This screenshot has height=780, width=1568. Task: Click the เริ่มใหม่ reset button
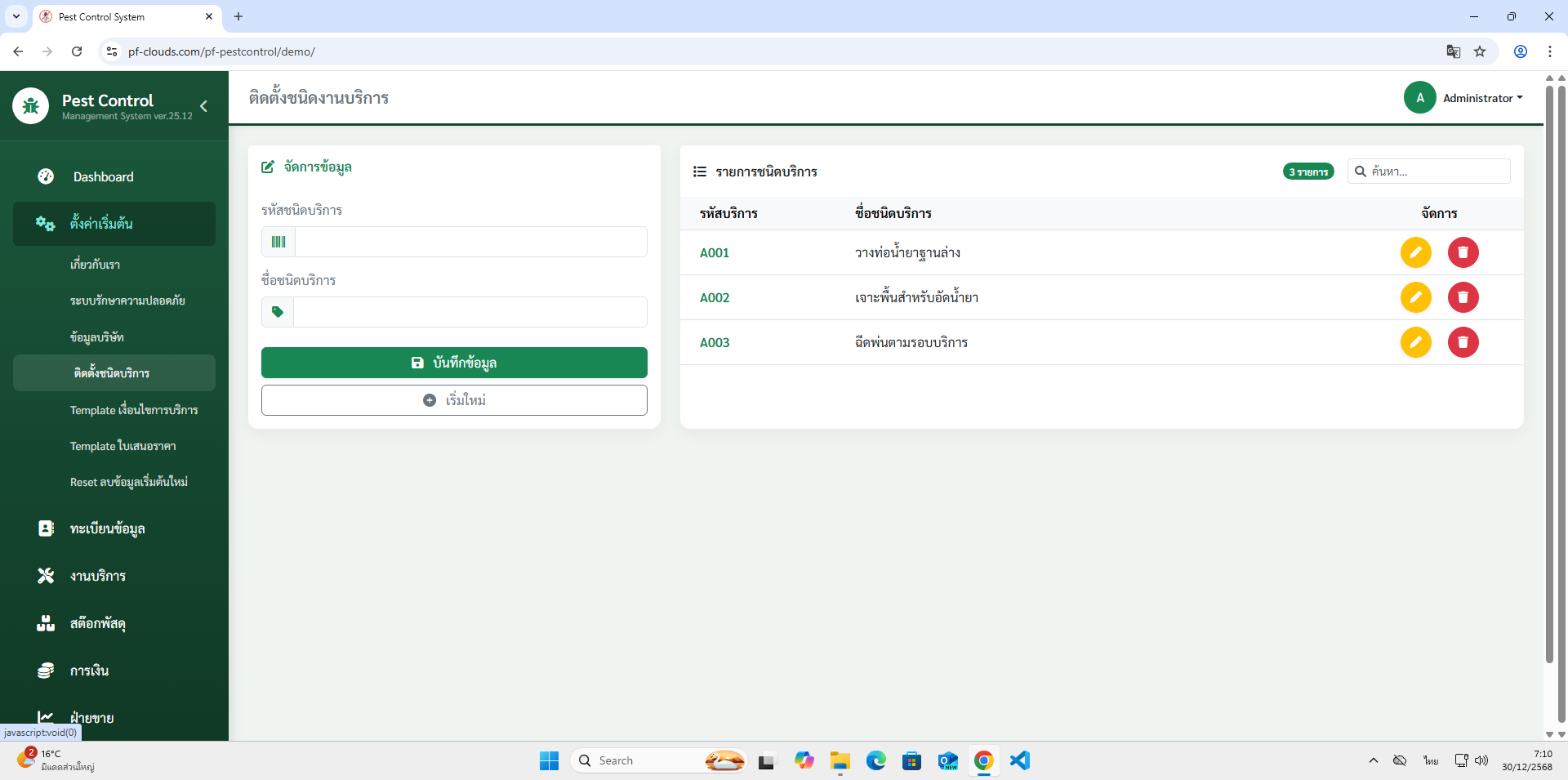454,400
